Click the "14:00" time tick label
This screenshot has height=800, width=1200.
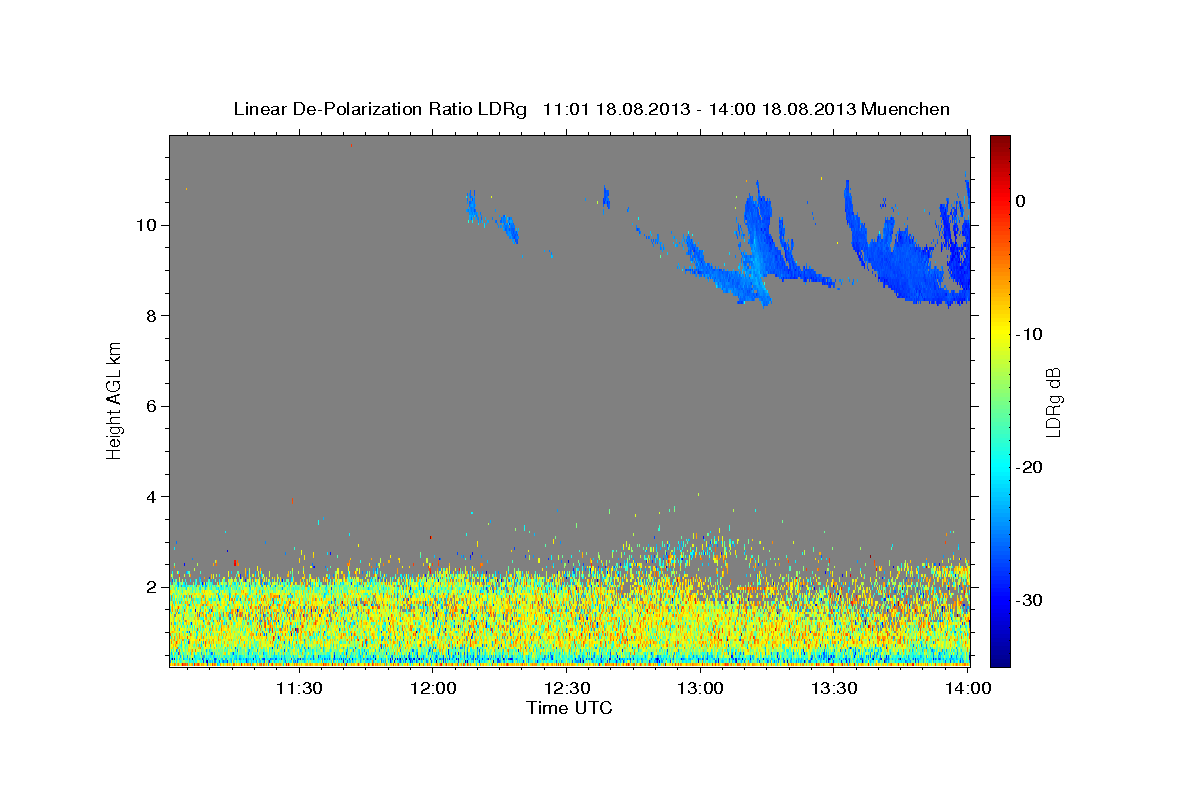click(968, 688)
